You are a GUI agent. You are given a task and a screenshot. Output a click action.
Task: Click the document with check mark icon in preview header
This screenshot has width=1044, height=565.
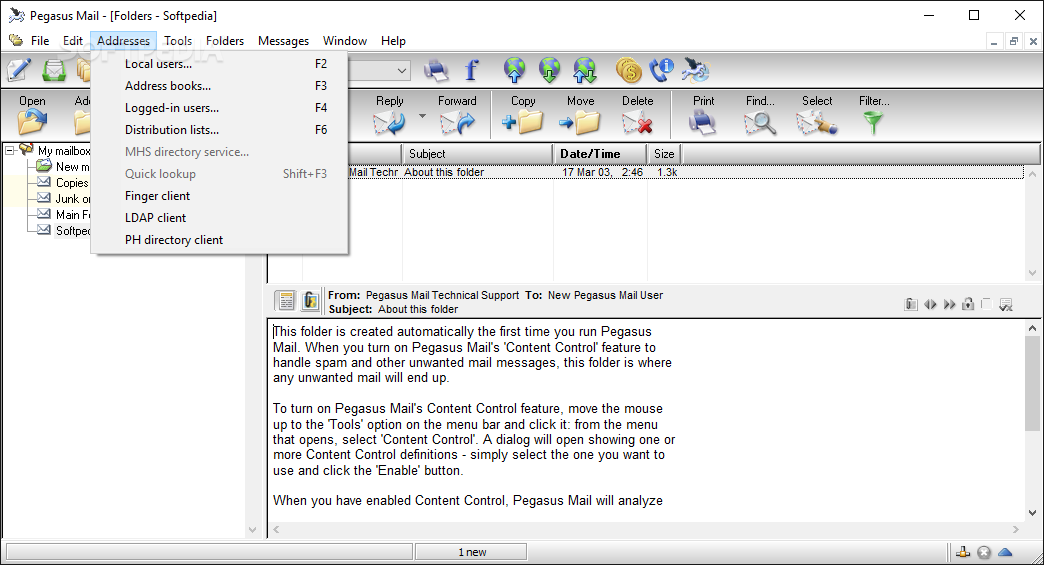click(1006, 305)
